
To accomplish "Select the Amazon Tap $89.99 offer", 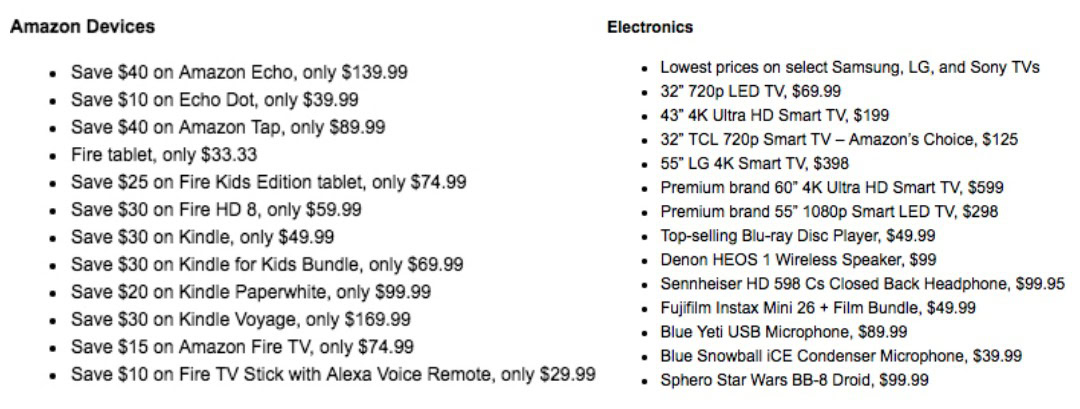I will click(228, 128).
